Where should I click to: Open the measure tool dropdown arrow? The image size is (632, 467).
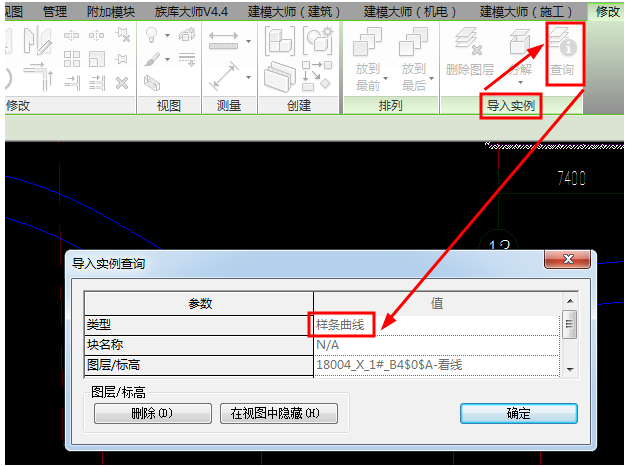point(248,41)
